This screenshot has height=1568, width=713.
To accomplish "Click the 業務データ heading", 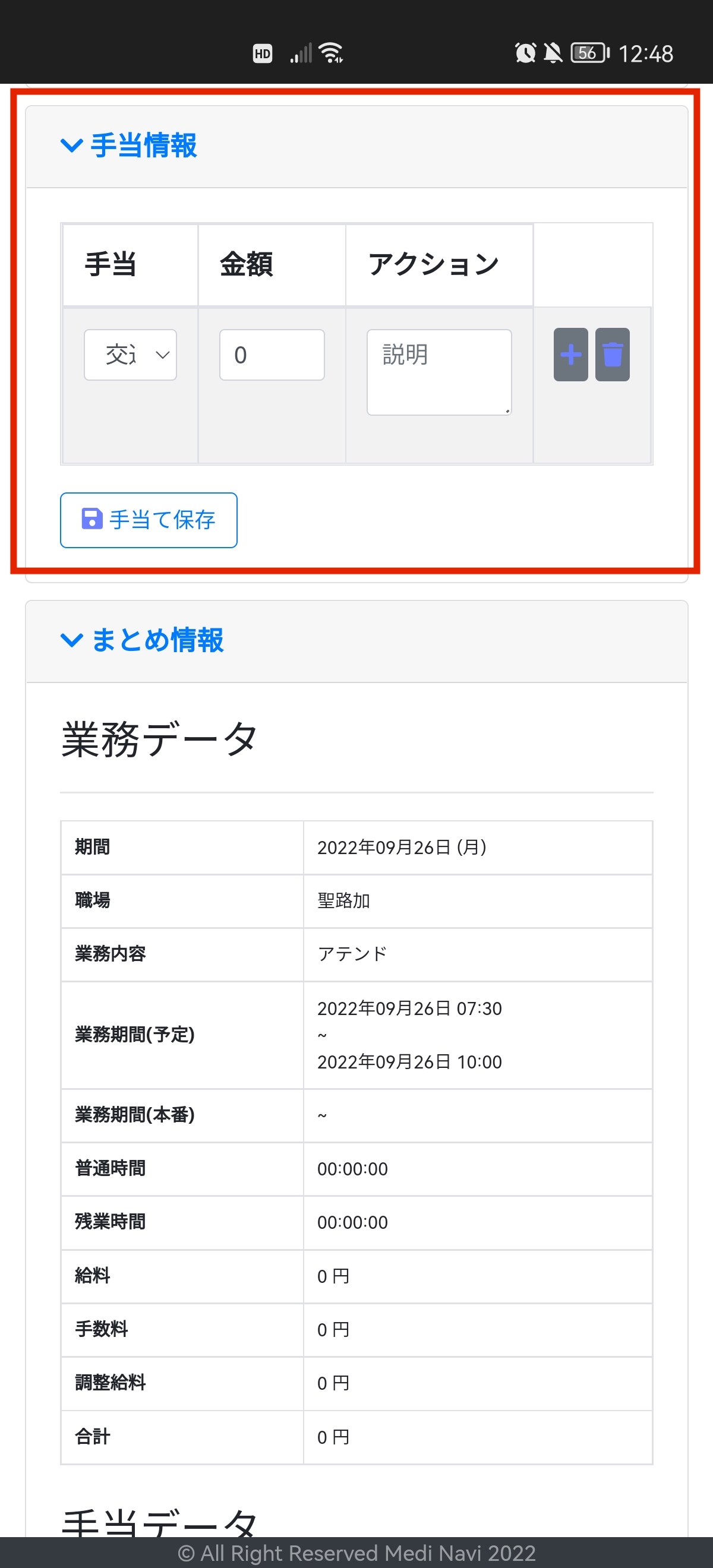I will pyautogui.click(x=159, y=739).
